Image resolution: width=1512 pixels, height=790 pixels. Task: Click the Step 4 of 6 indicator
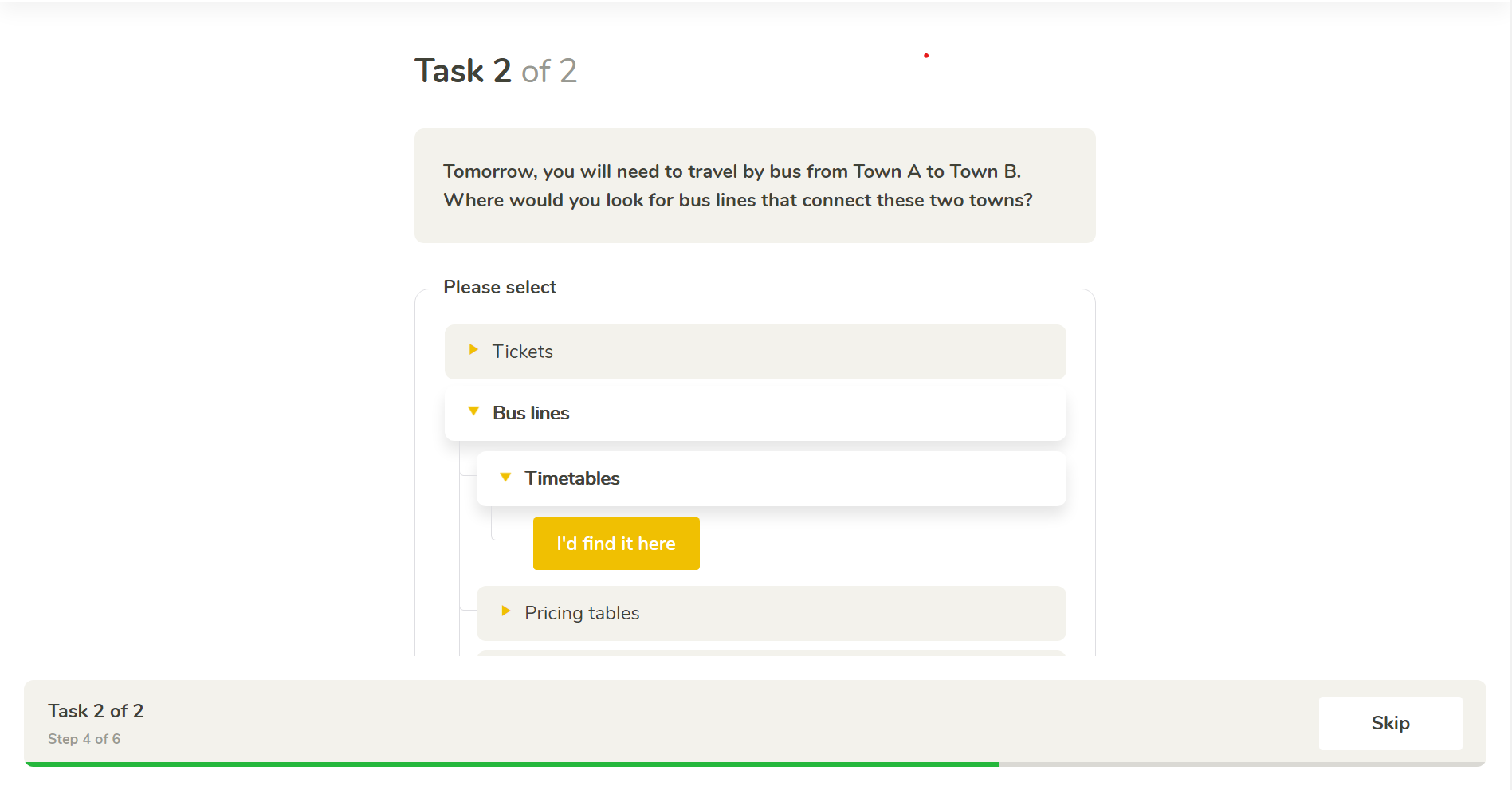pos(84,739)
